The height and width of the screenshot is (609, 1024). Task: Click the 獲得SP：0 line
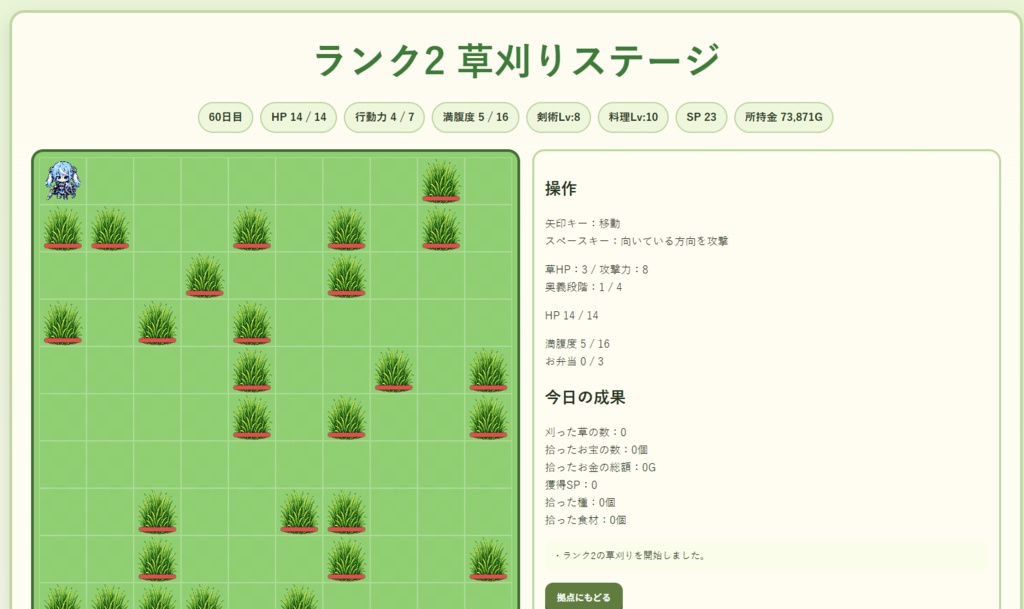point(571,485)
